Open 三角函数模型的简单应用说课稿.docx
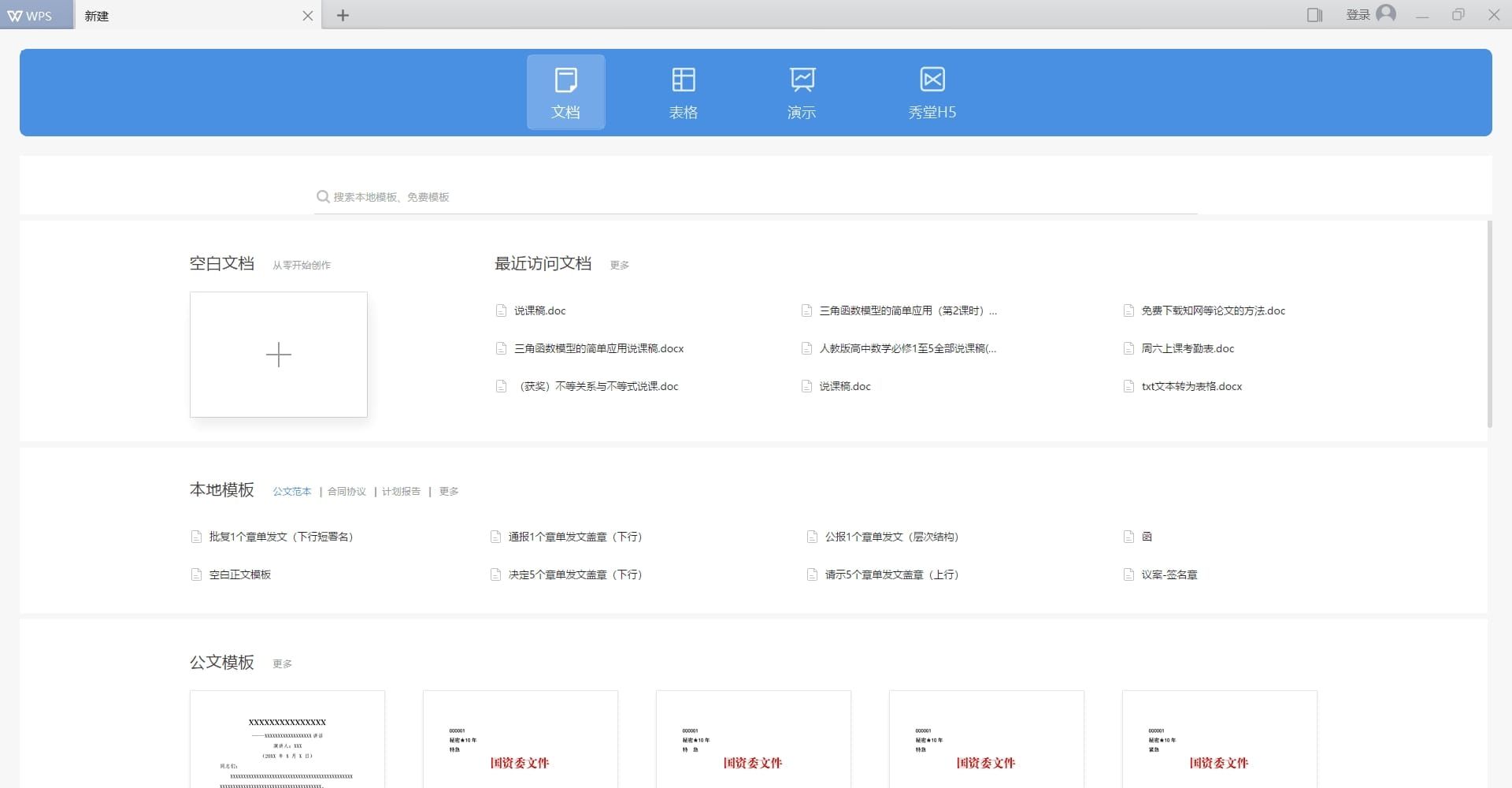 click(x=598, y=348)
